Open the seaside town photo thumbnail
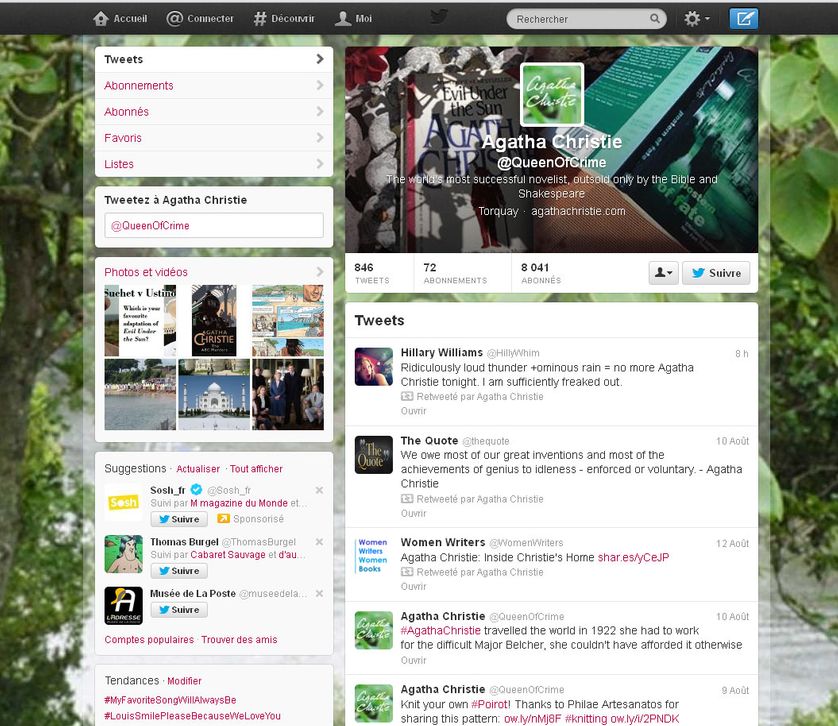The width and height of the screenshot is (838, 726). coord(140,394)
